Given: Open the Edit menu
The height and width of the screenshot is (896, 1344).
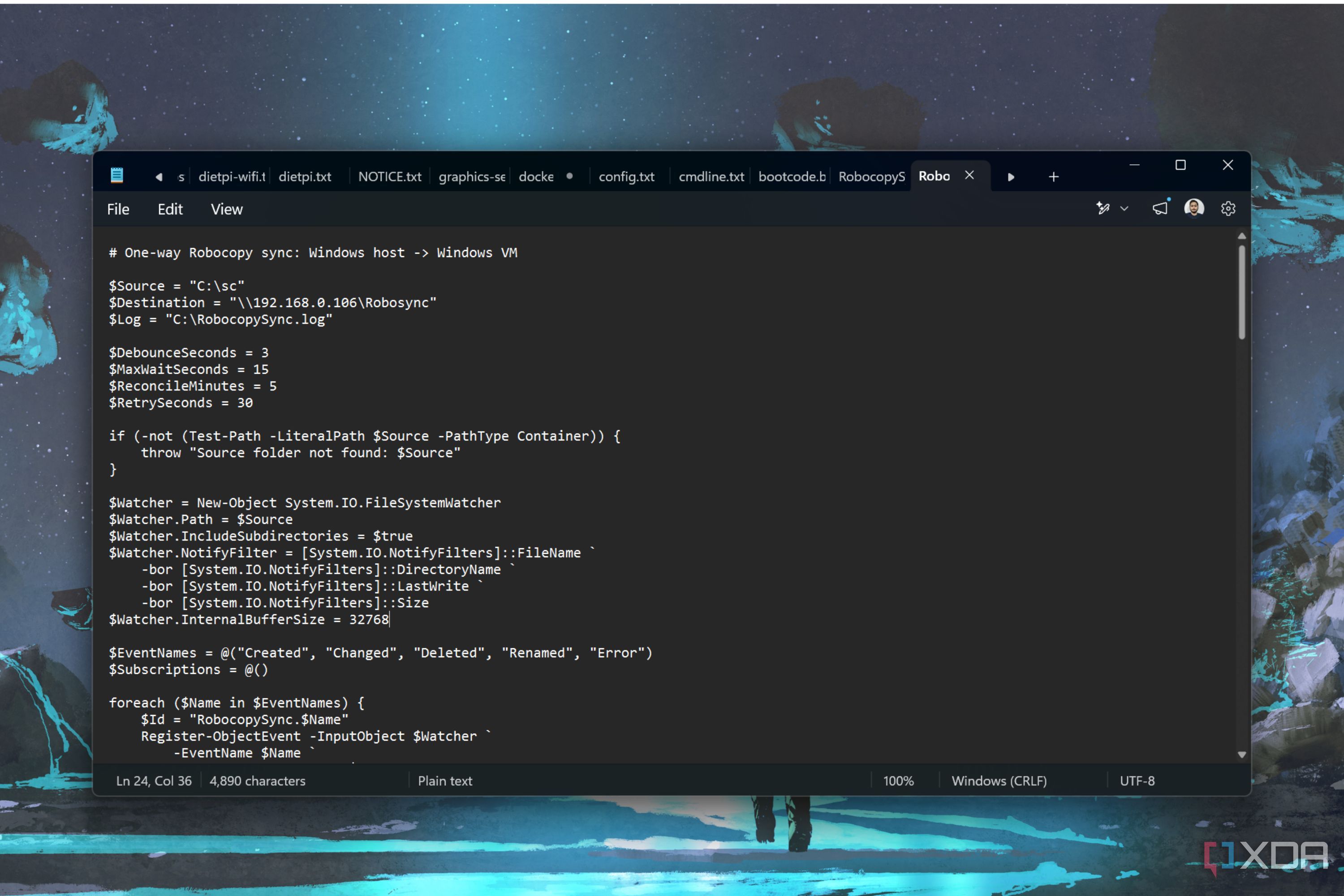Looking at the screenshot, I should pyautogui.click(x=170, y=209).
